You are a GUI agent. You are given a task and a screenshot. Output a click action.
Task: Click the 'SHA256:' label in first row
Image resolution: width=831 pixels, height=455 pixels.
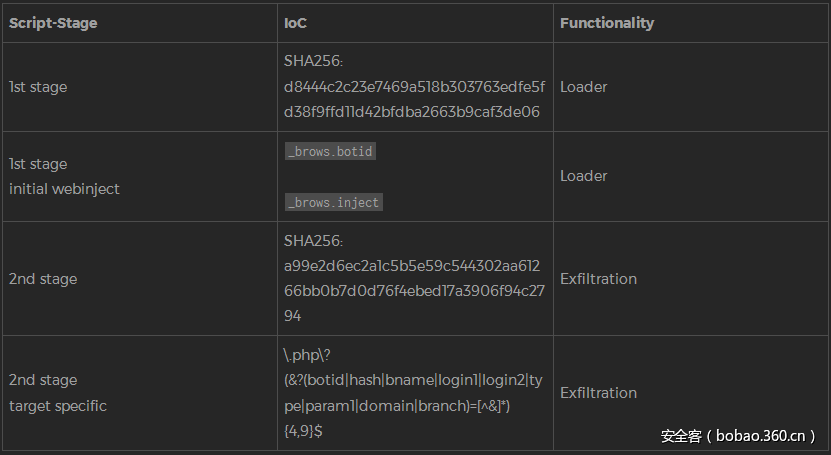coord(313,62)
